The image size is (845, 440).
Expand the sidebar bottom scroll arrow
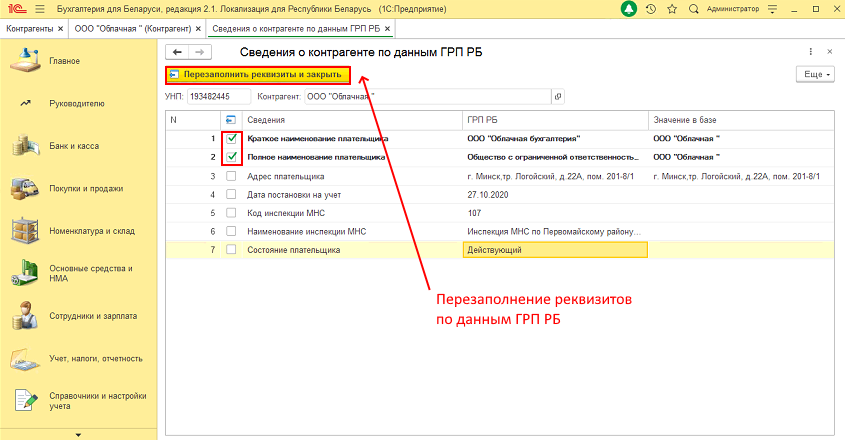coord(78,435)
